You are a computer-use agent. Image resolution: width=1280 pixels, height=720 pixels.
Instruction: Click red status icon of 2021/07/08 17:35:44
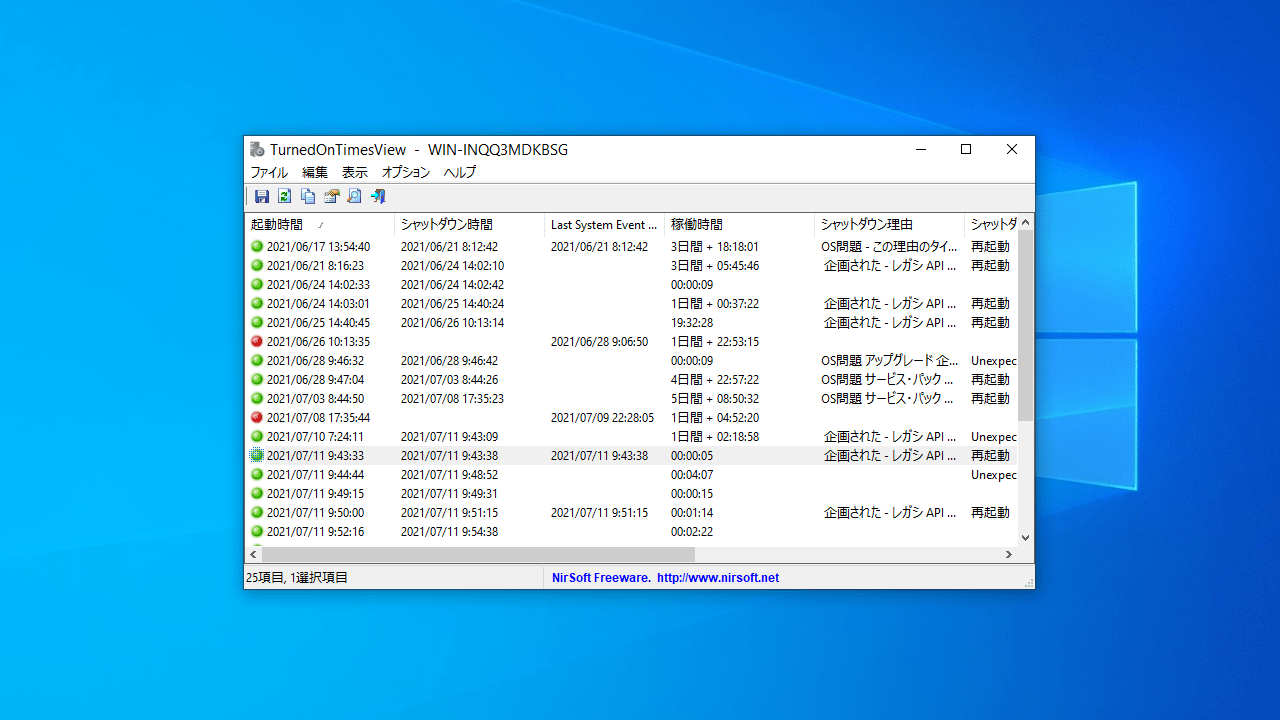tap(257, 417)
